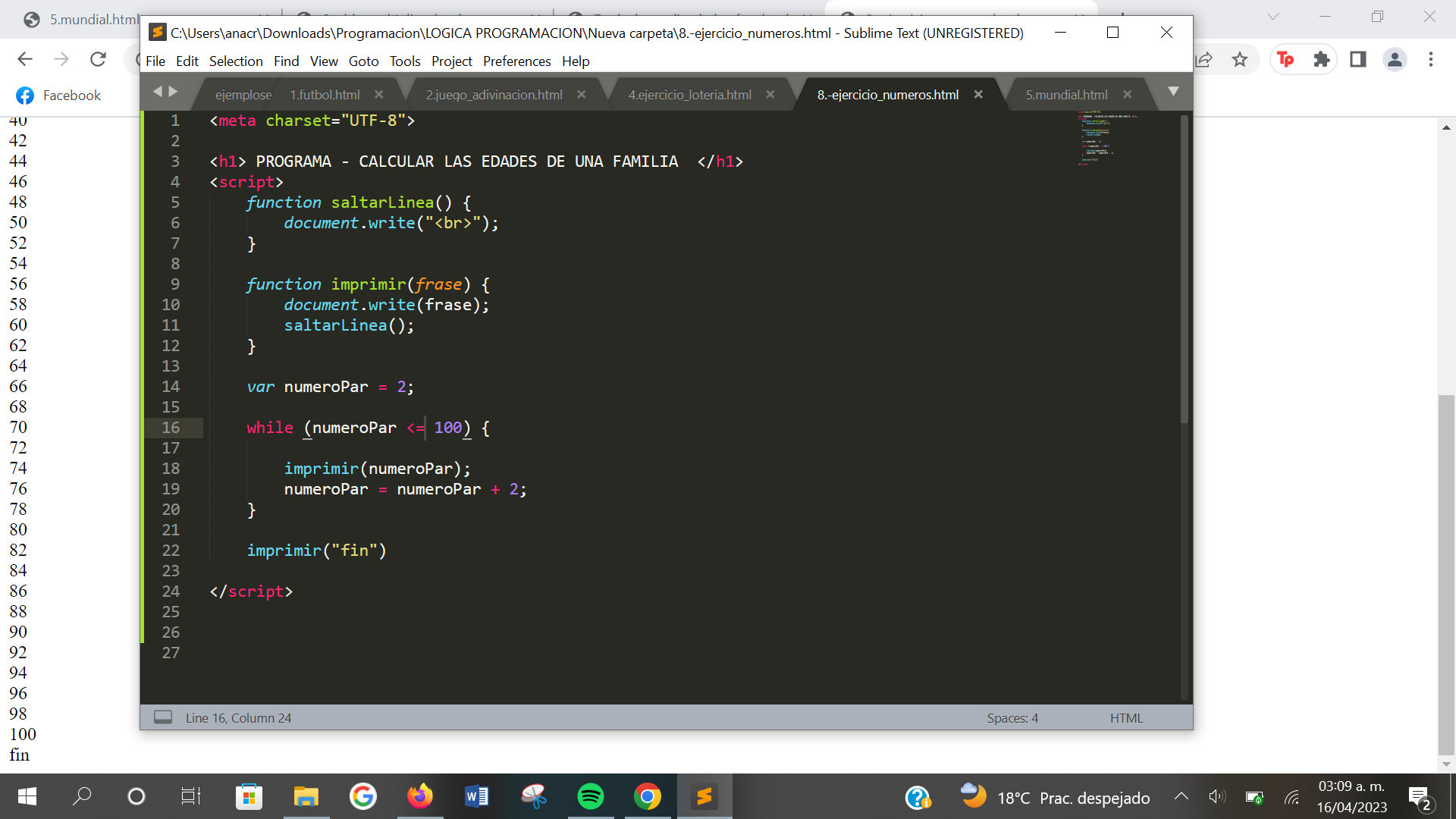Screen dimensions: 1456x819
Task: Open the Edit menu
Action: (x=187, y=61)
